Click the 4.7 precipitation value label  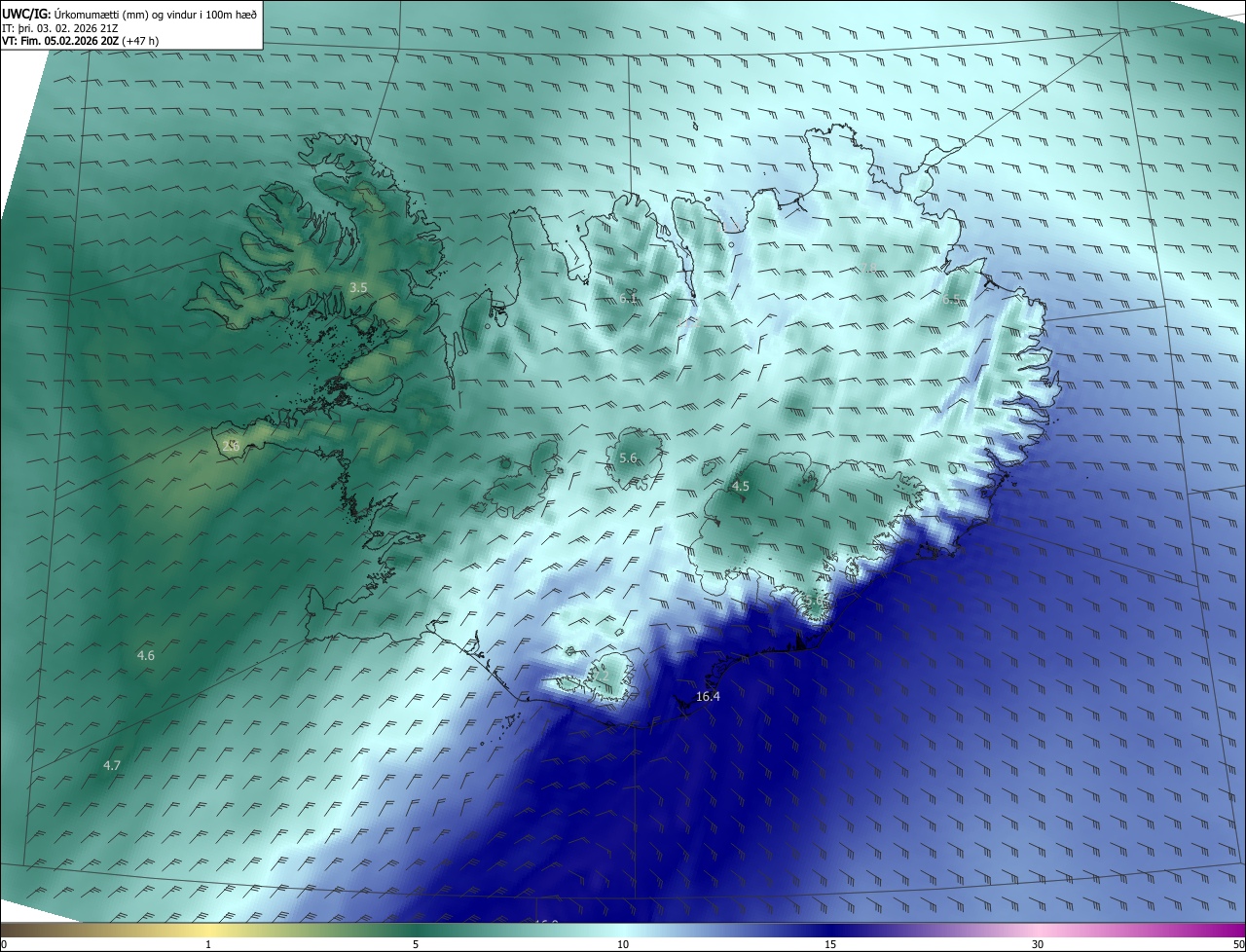(112, 766)
